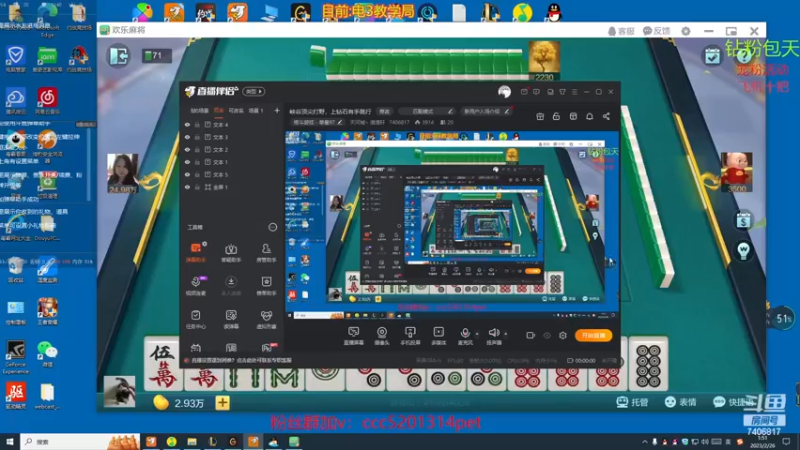Hide the 文本 5 layer with eye icon
Screen dimensions: 800x450
tap(187, 174)
